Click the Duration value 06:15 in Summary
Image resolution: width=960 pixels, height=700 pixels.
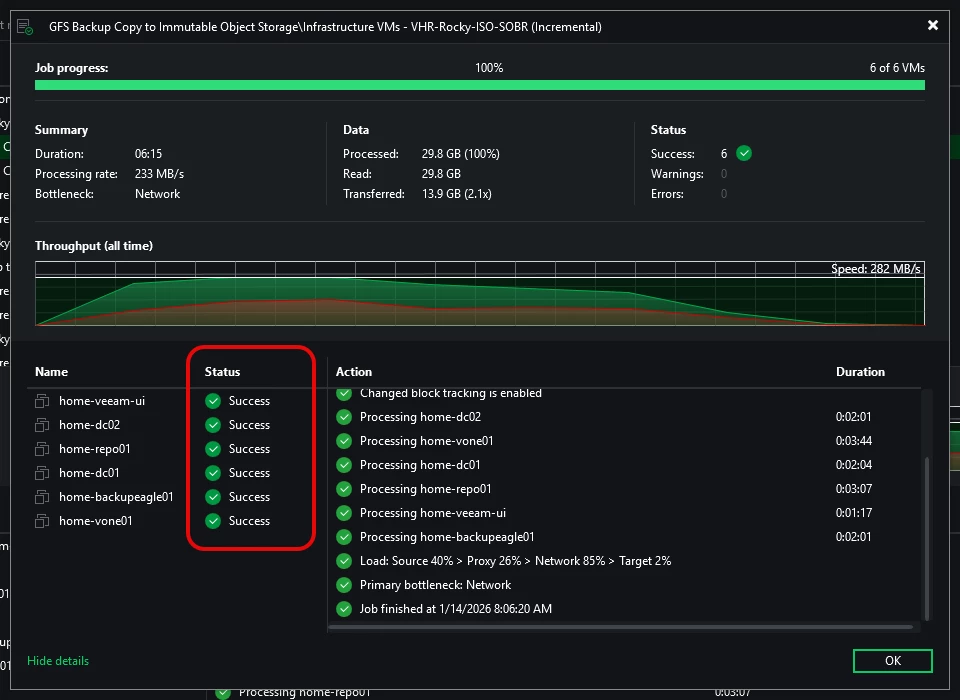pyautogui.click(x=148, y=154)
